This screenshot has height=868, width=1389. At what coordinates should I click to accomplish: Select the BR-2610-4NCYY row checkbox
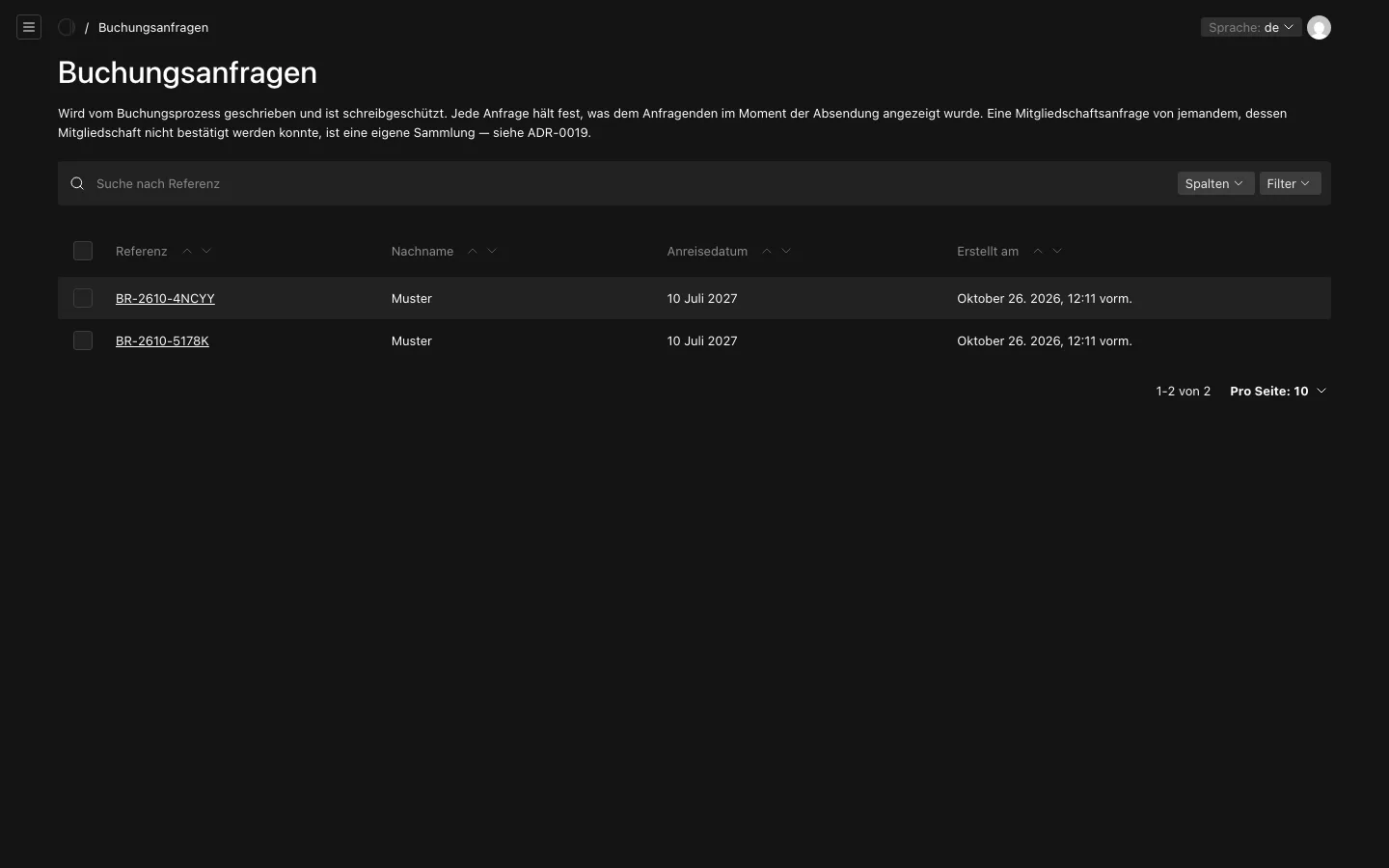click(83, 298)
